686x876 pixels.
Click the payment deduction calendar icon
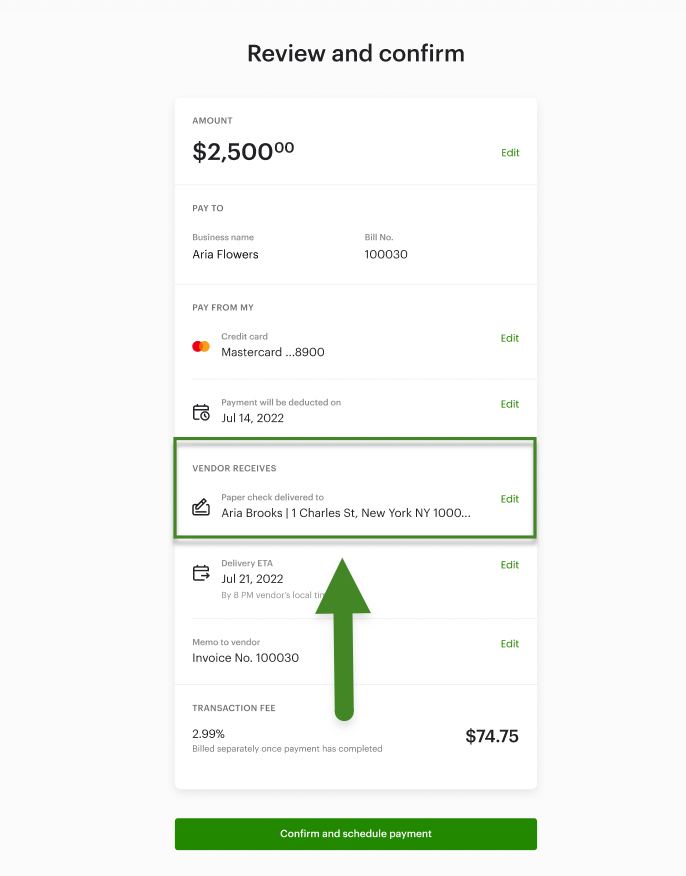pyautogui.click(x=201, y=412)
